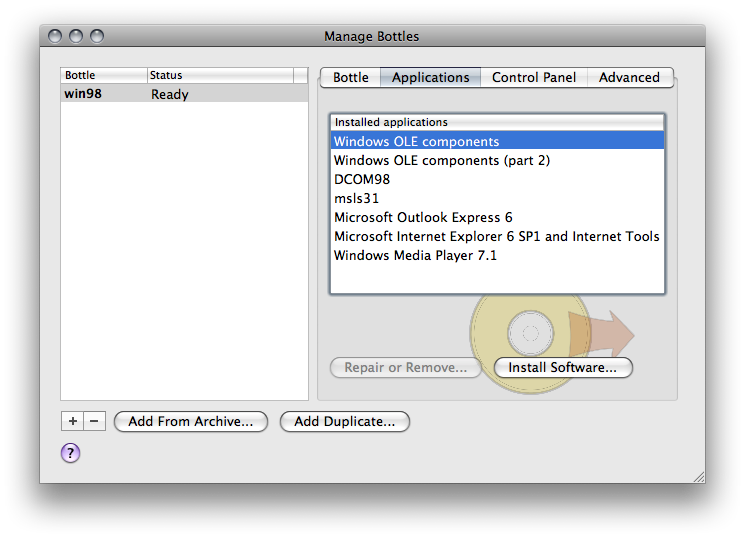Select the Applications tab

[430, 77]
